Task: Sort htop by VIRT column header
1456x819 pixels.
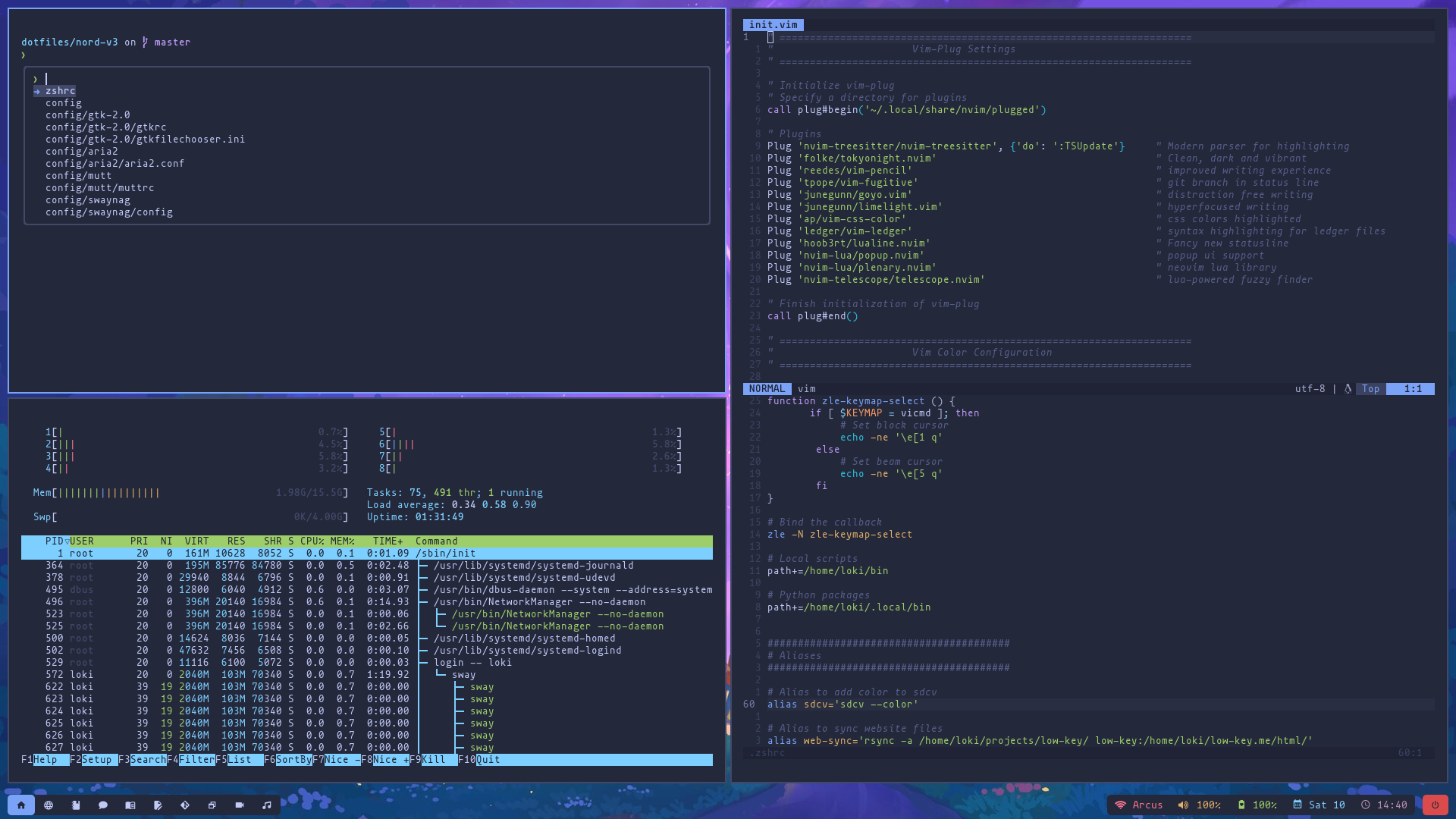Action: (x=196, y=541)
